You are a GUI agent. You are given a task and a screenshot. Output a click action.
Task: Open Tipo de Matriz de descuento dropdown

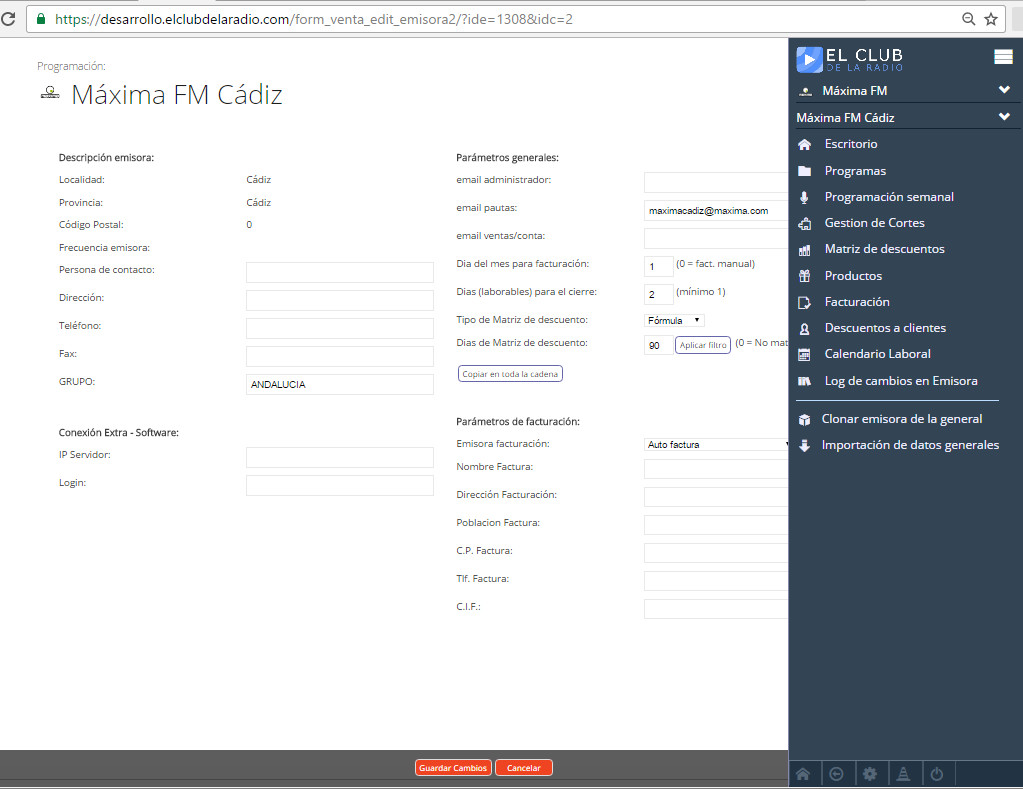pyautogui.click(x=674, y=320)
